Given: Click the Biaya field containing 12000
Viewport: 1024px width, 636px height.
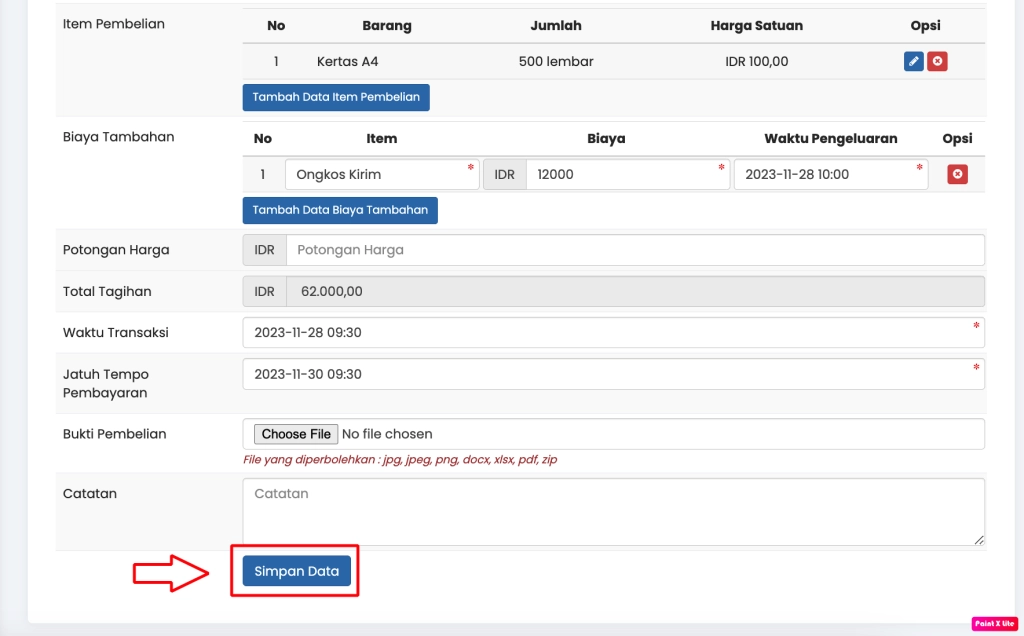Looking at the screenshot, I should click(x=626, y=175).
